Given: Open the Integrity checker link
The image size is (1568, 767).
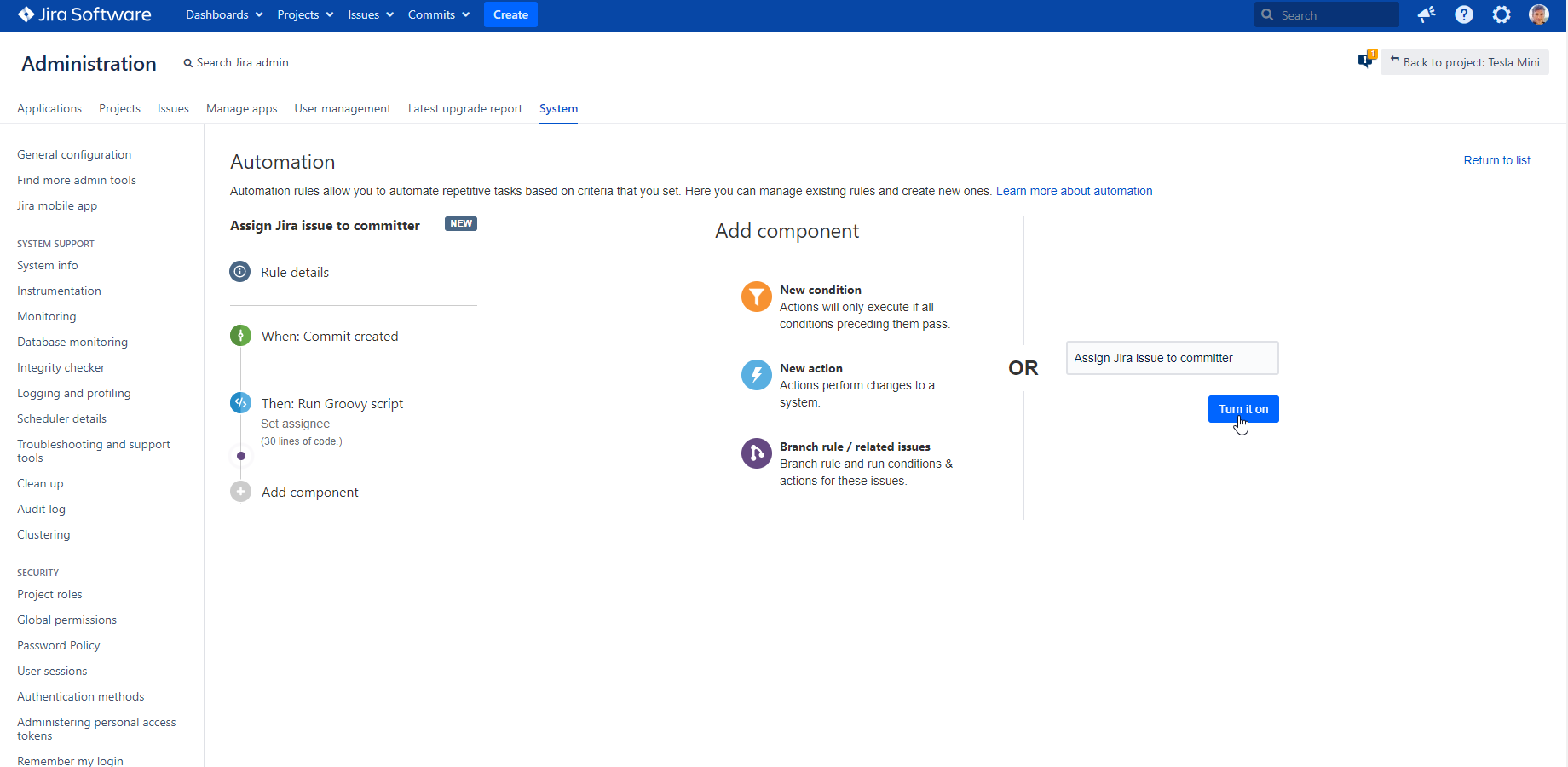Looking at the screenshot, I should 61,367.
